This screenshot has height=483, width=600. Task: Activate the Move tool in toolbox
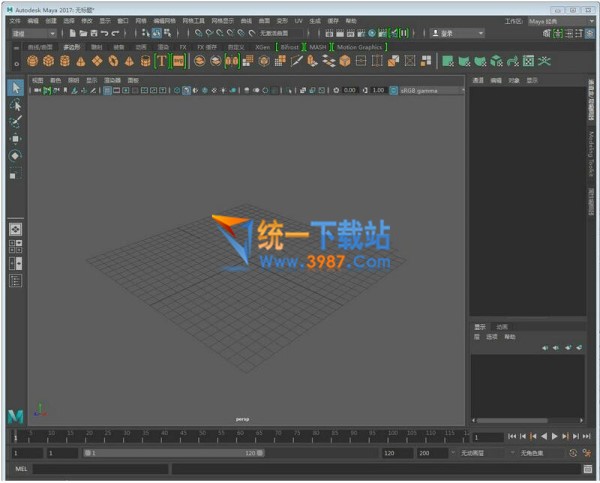15,139
